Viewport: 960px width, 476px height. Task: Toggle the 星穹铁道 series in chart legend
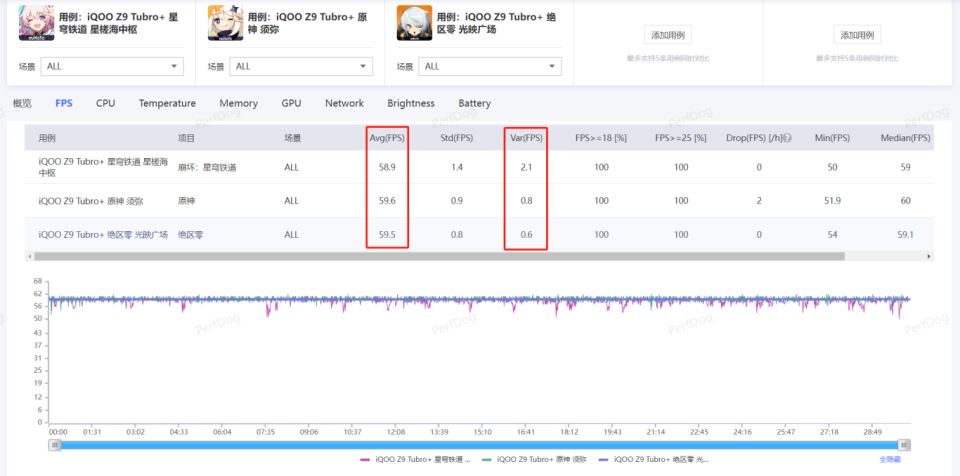coord(416,459)
